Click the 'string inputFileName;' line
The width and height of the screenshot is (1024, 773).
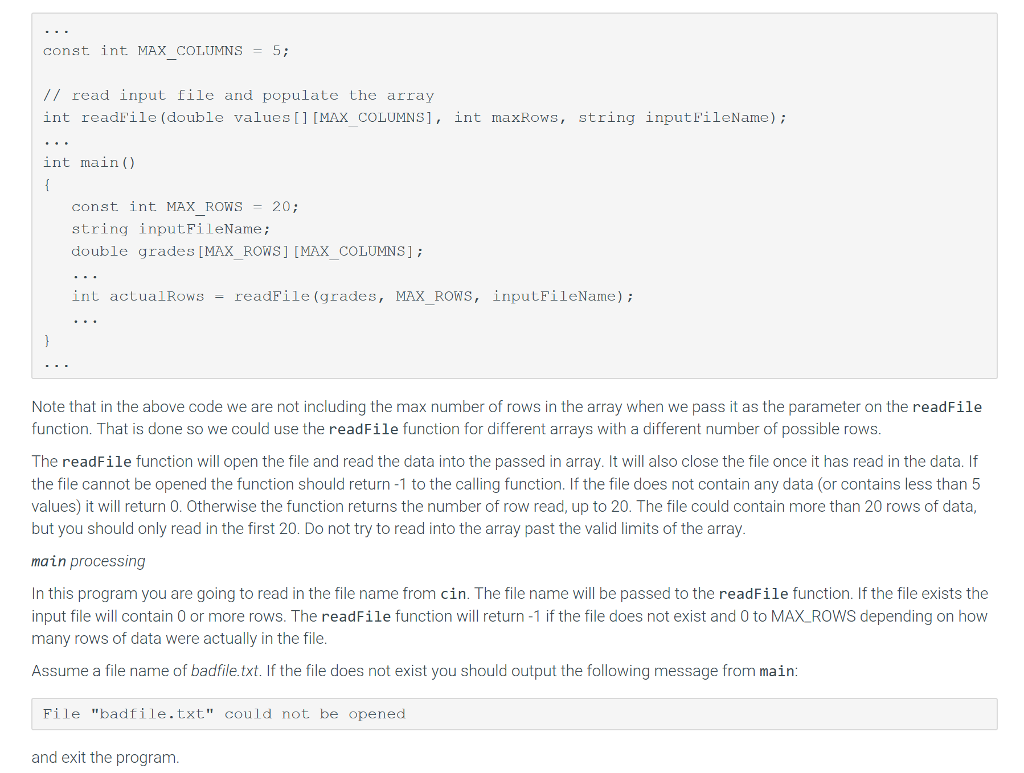(171, 229)
